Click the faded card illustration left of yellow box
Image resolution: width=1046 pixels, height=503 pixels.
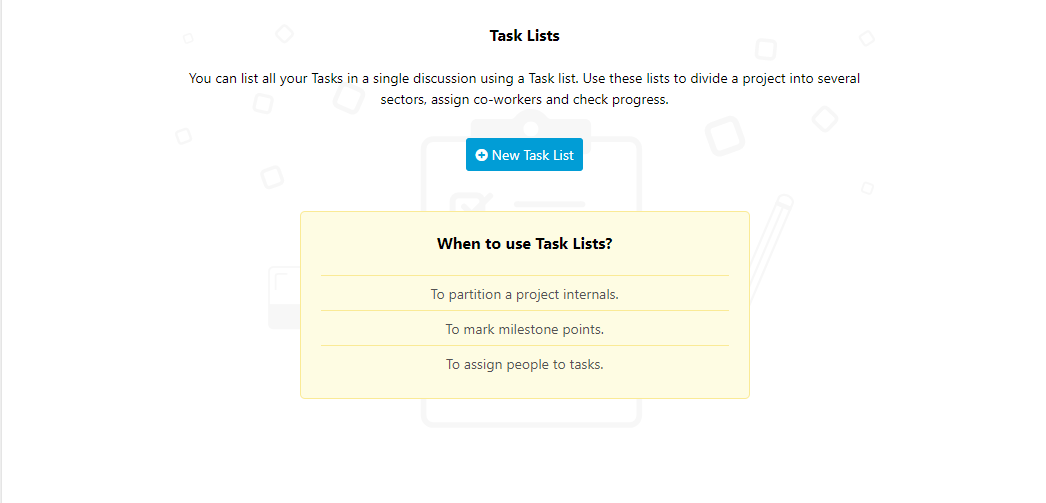coord(284,297)
